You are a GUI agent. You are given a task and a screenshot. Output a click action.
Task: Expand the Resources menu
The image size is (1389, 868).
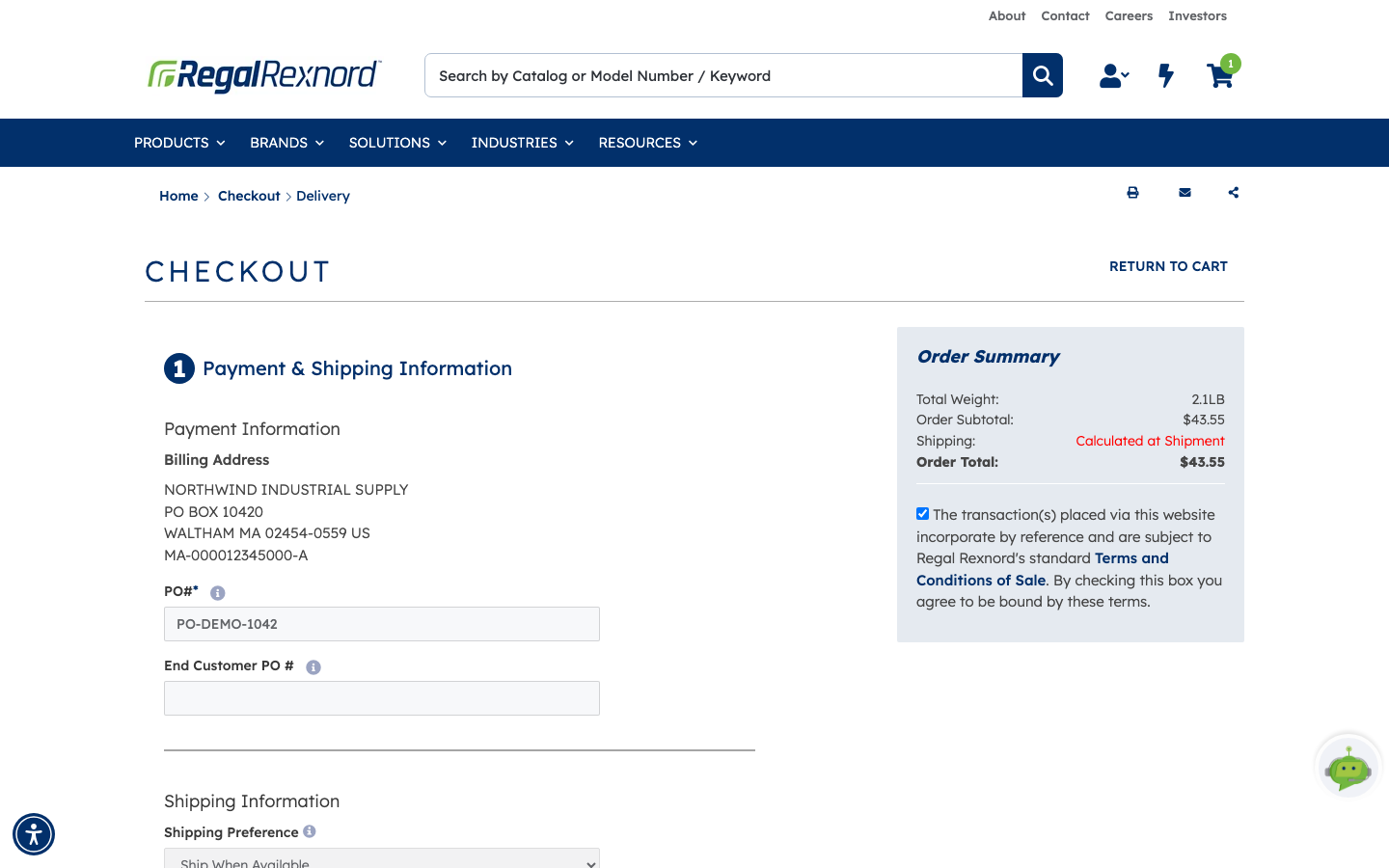pos(647,143)
